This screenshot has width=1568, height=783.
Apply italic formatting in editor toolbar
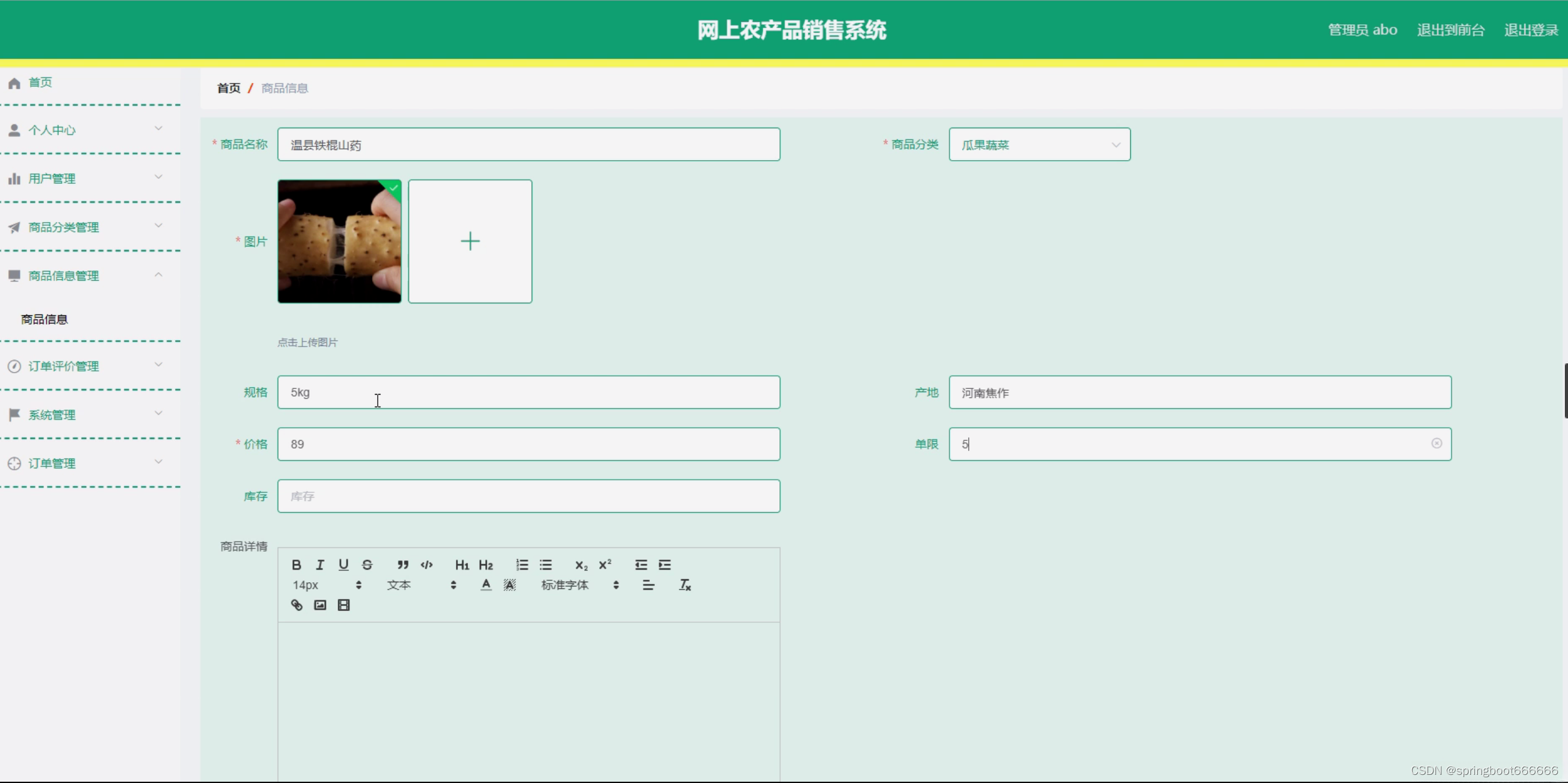320,565
